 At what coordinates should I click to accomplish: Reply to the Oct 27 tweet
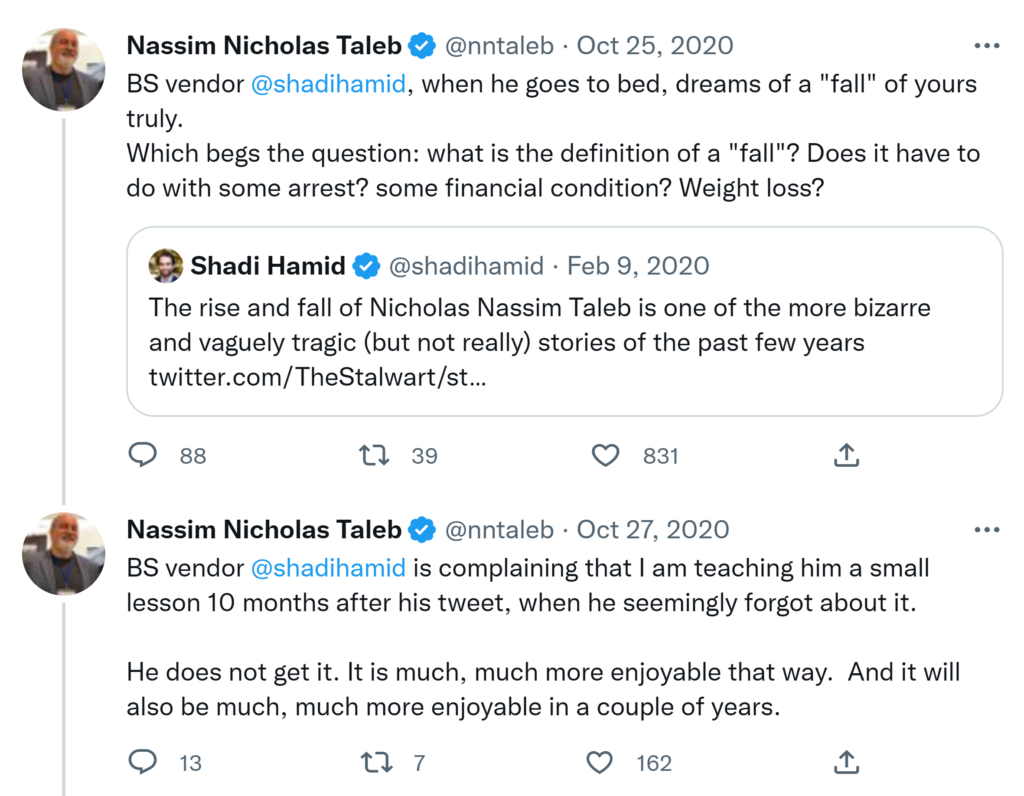pos(144,763)
